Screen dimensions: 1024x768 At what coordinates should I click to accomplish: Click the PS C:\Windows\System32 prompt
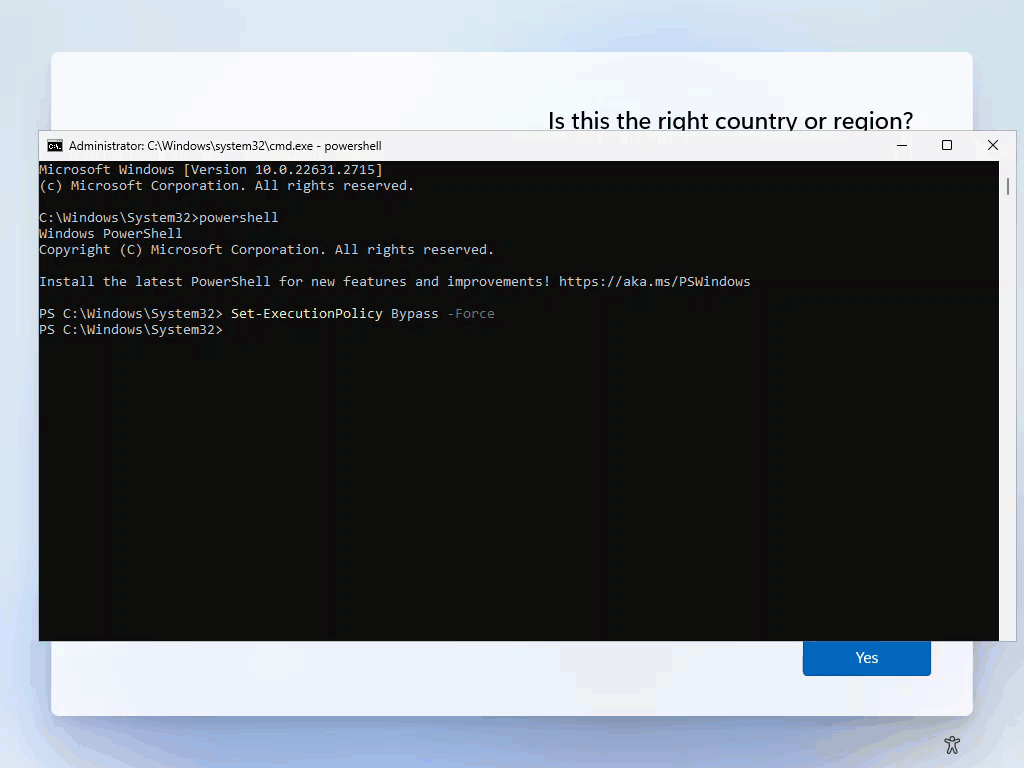tap(128, 329)
